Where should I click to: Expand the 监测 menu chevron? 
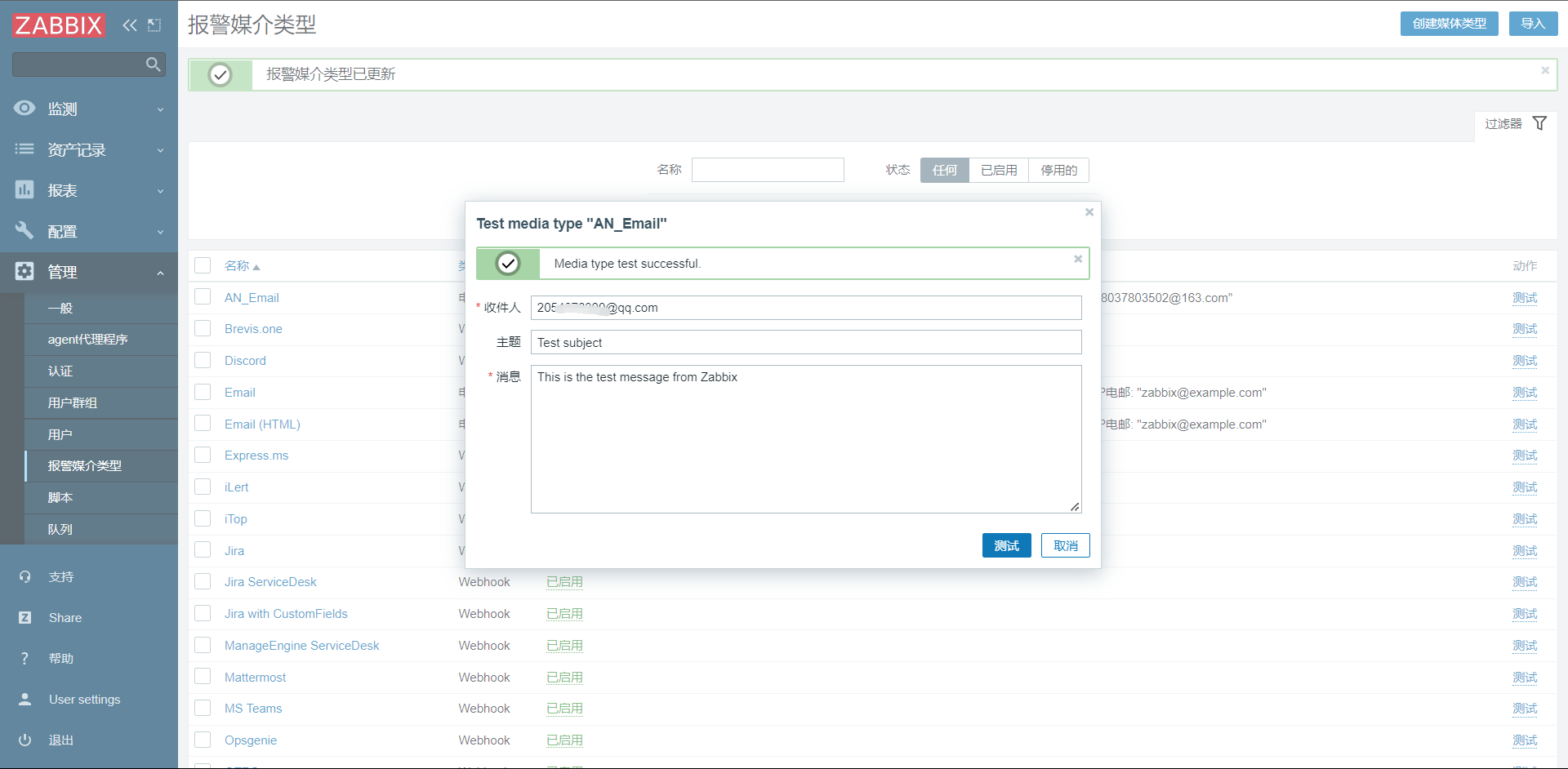(160, 109)
